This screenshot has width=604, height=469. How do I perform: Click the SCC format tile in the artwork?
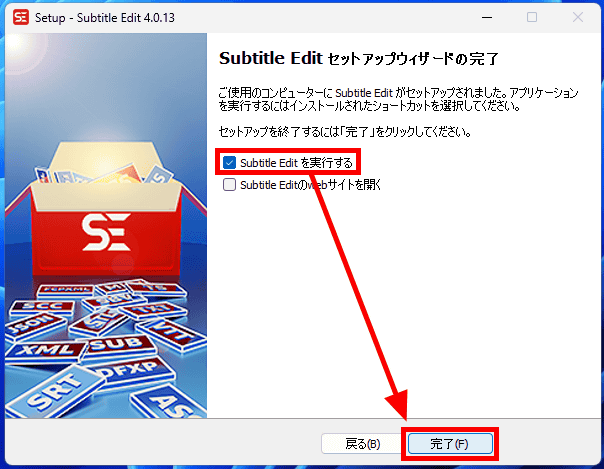[x=42, y=307]
